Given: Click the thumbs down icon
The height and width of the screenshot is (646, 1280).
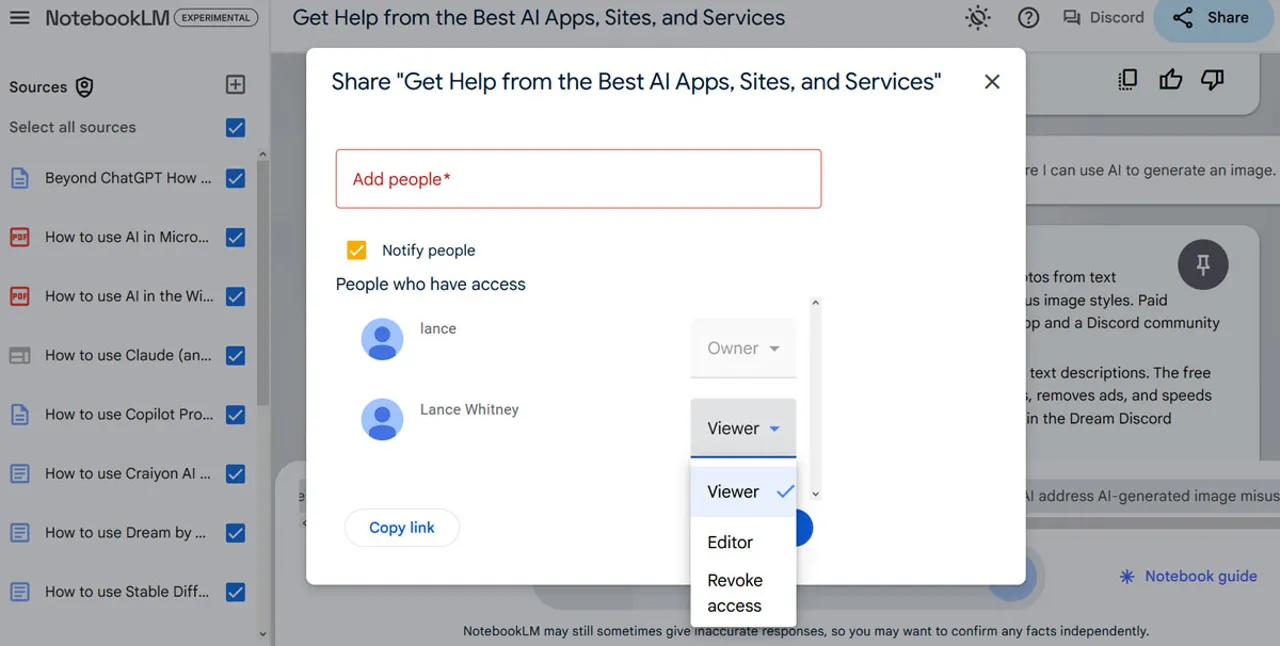Looking at the screenshot, I should pos(1212,80).
